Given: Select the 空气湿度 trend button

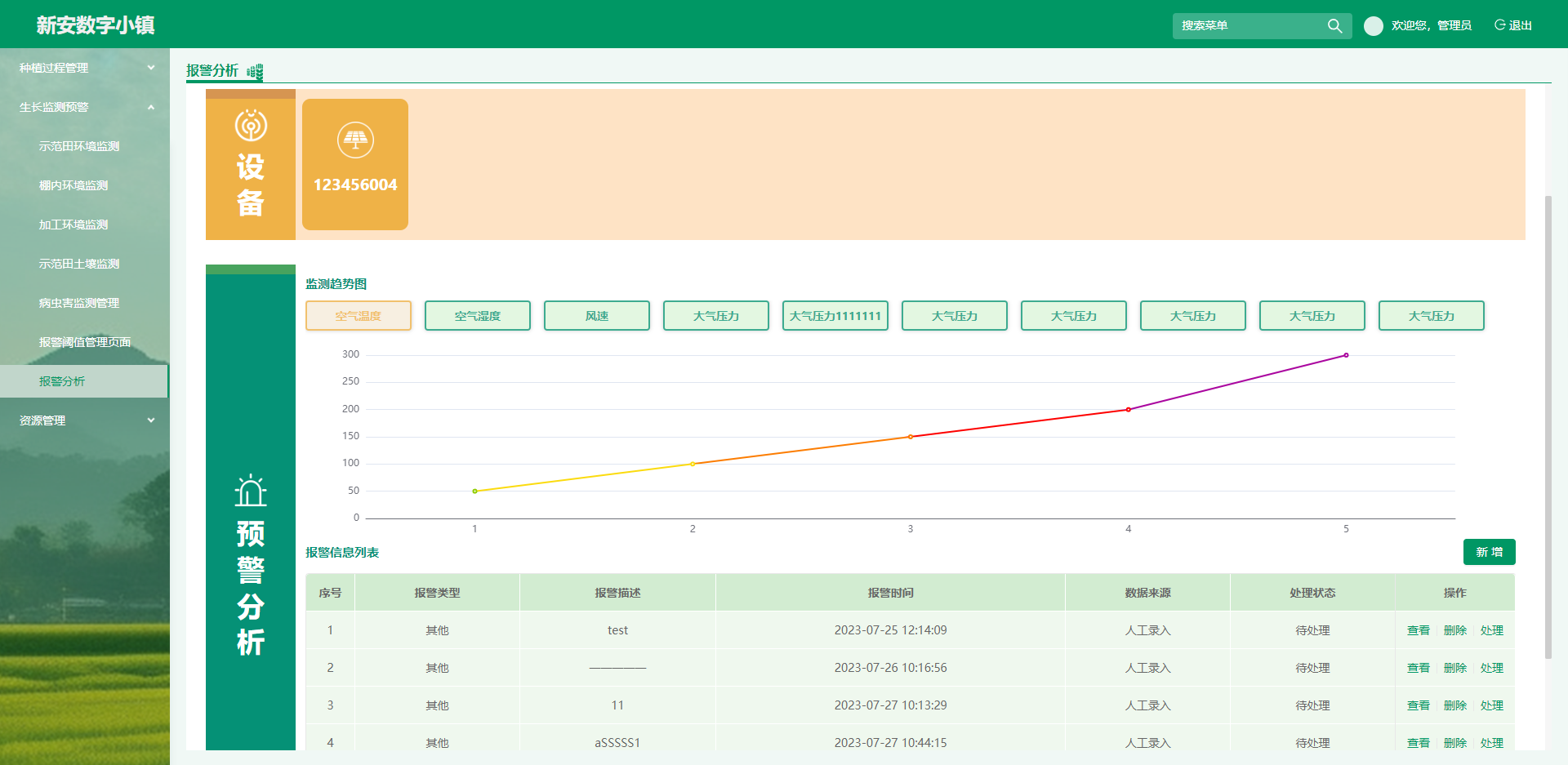Looking at the screenshot, I should point(478,316).
